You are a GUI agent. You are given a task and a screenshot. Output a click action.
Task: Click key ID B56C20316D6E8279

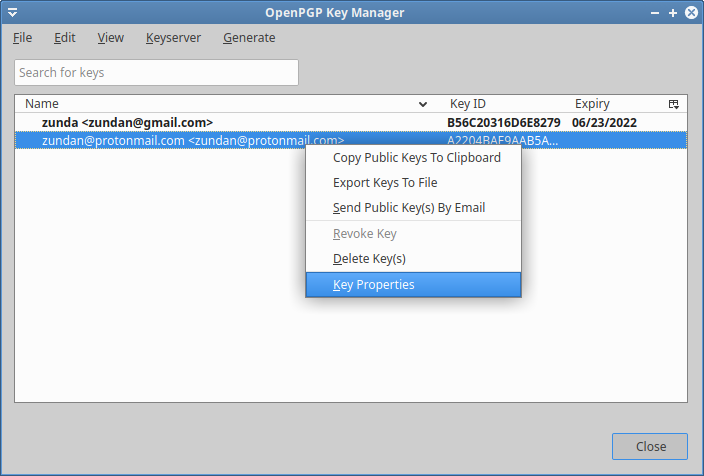(504, 123)
